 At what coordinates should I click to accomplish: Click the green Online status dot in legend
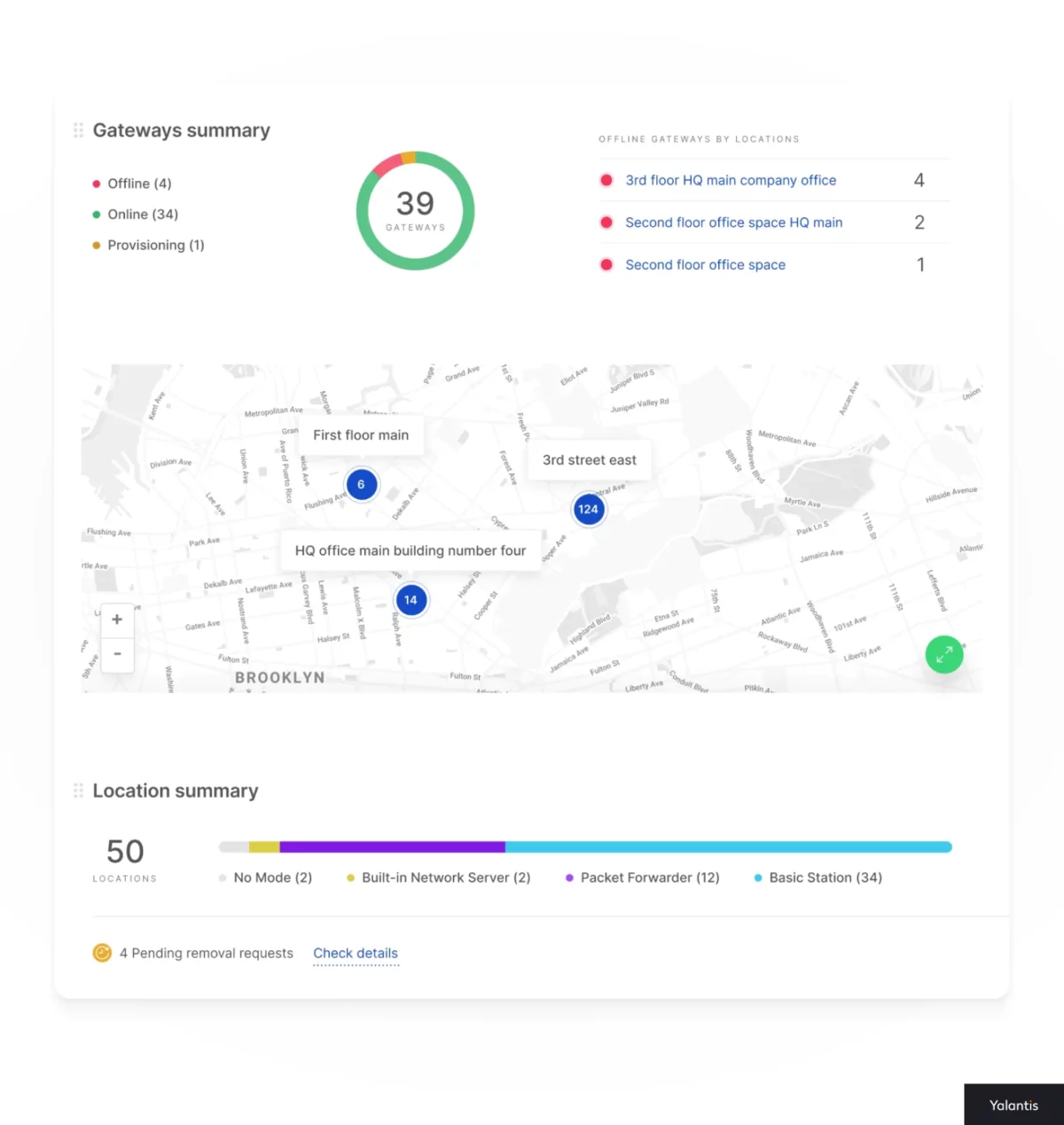pos(96,215)
